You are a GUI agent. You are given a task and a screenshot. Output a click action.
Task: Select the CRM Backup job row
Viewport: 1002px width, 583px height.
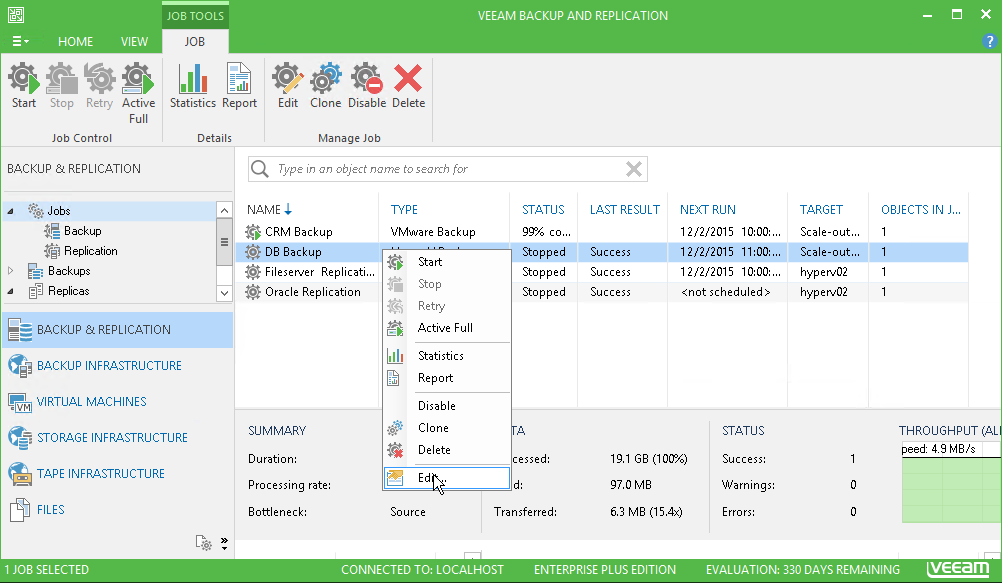[x=601, y=231]
